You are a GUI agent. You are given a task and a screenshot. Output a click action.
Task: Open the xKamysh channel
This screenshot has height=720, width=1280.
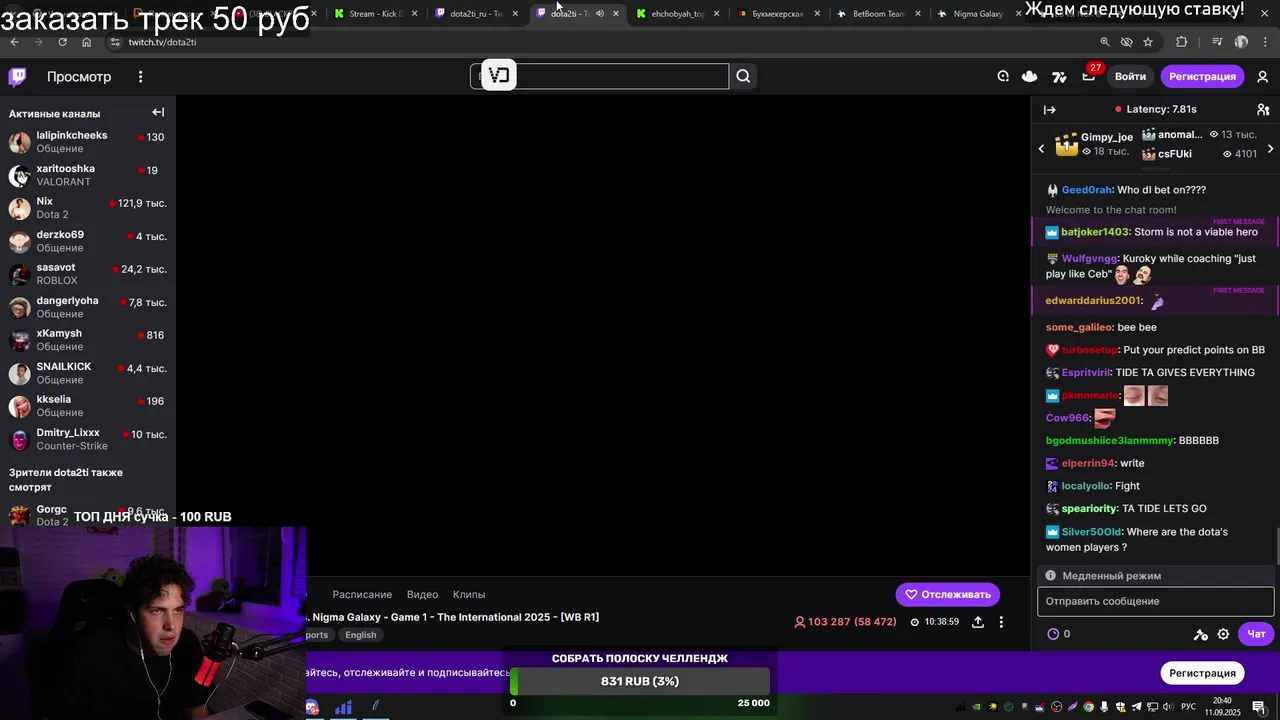(x=88, y=340)
